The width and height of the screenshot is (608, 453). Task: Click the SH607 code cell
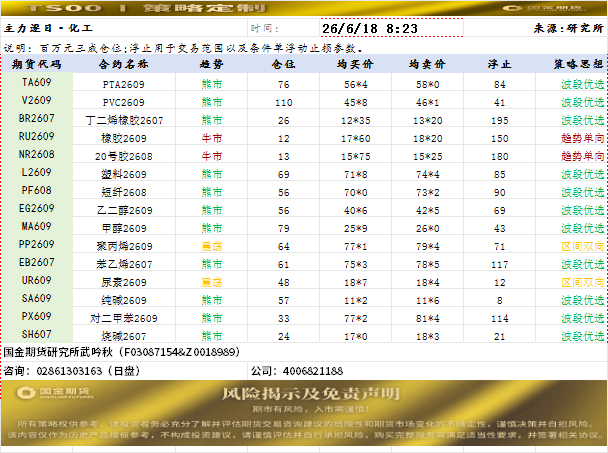[x=37, y=334]
